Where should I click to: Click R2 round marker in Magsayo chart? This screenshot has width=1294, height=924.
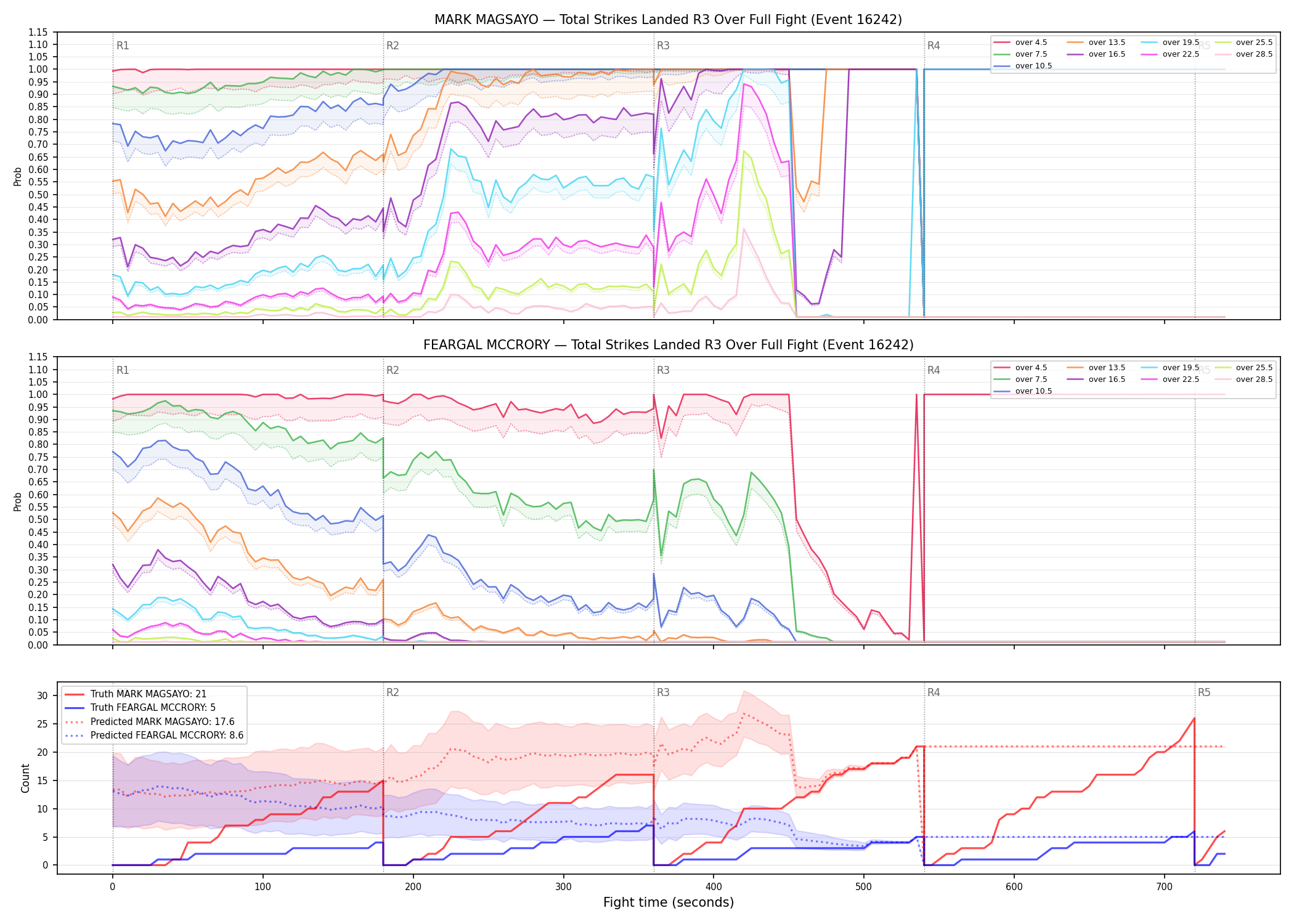(x=393, y=46)
